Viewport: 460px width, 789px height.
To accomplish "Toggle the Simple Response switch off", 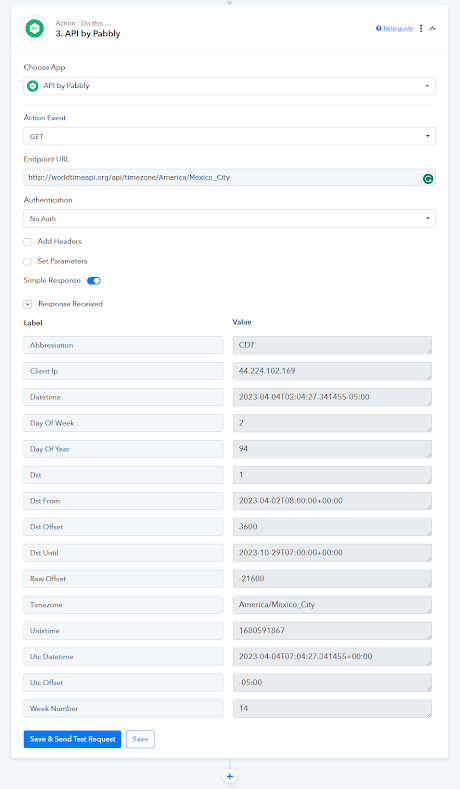I will (x=94, y=281).
